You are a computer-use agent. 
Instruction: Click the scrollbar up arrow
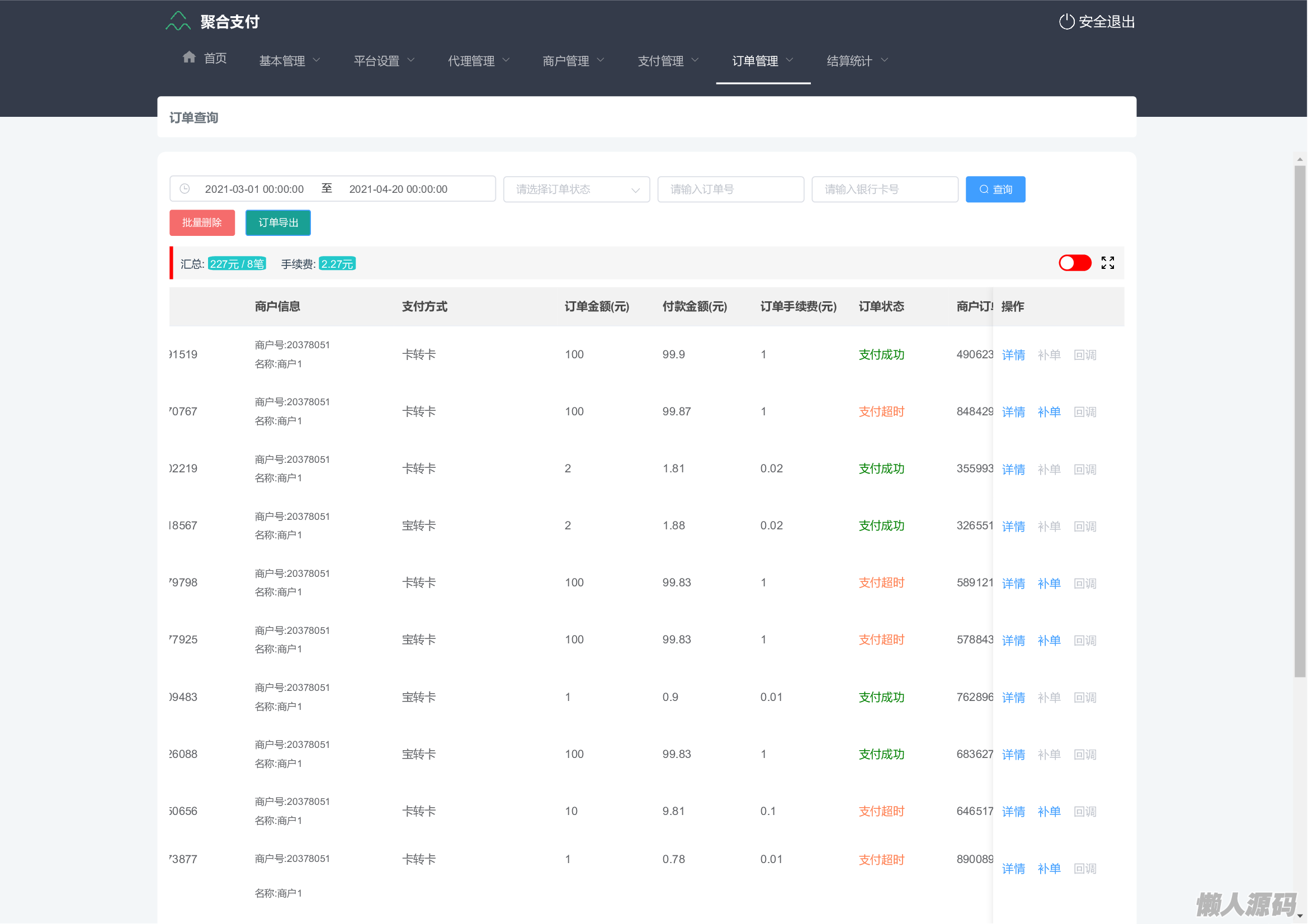click(x=1300, y=159)
